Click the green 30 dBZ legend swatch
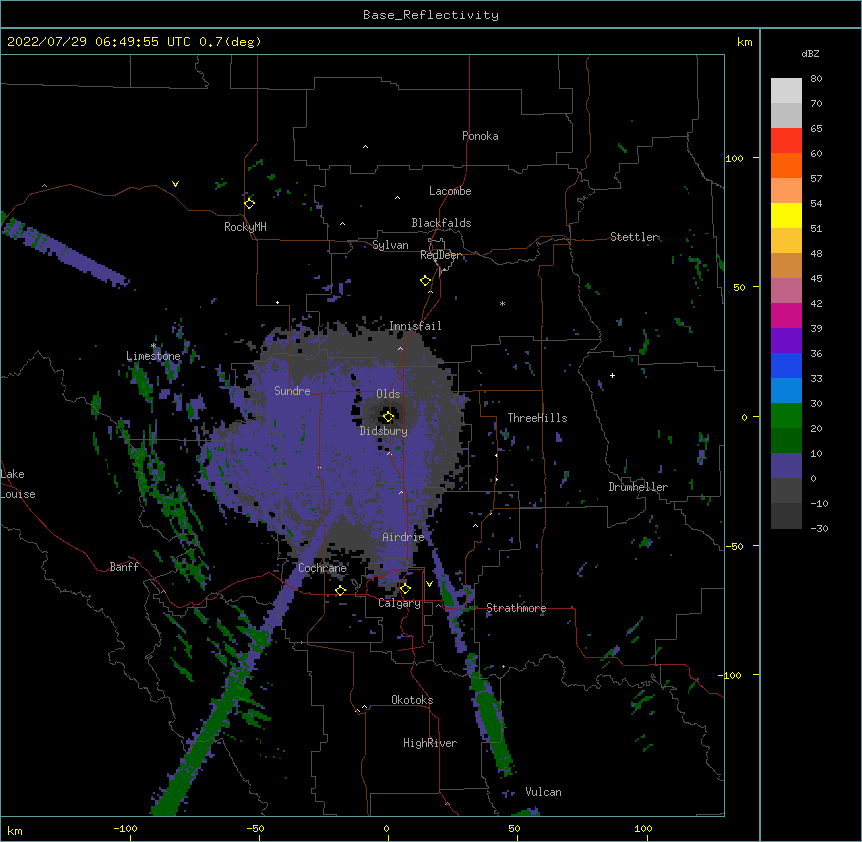 coord(786,416)
